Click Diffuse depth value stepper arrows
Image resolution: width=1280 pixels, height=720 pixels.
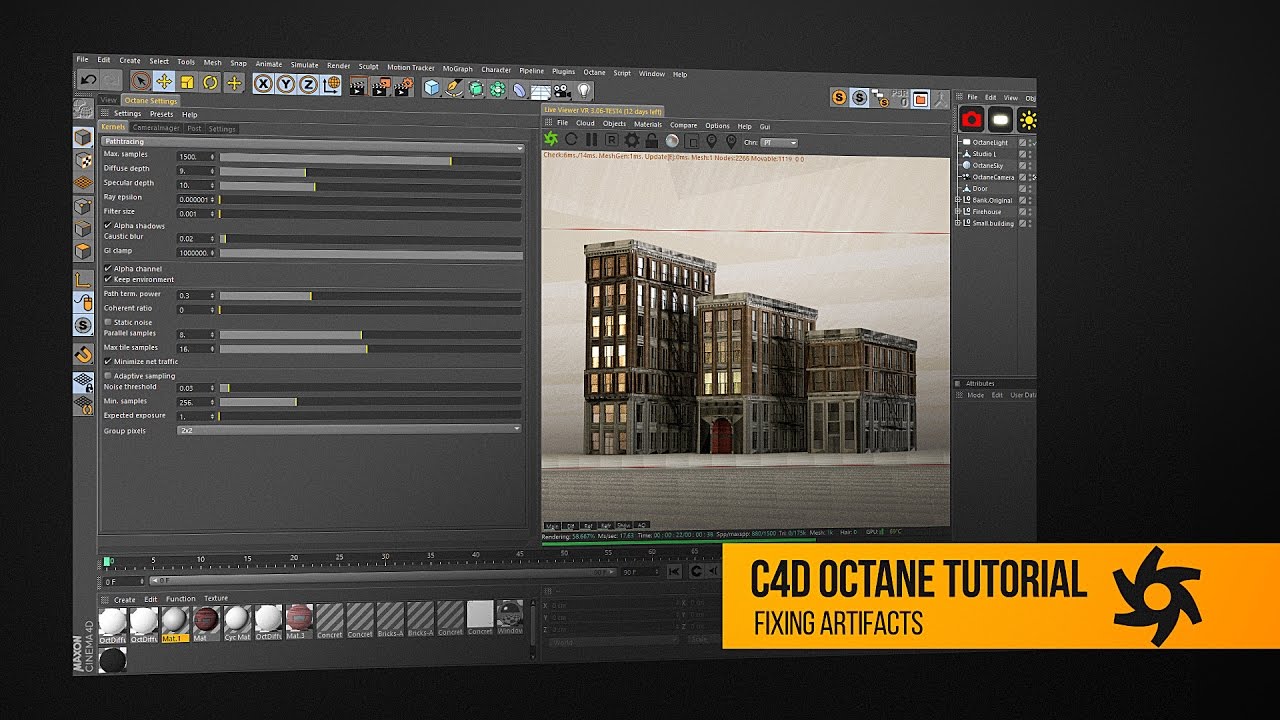click(212, 171)
